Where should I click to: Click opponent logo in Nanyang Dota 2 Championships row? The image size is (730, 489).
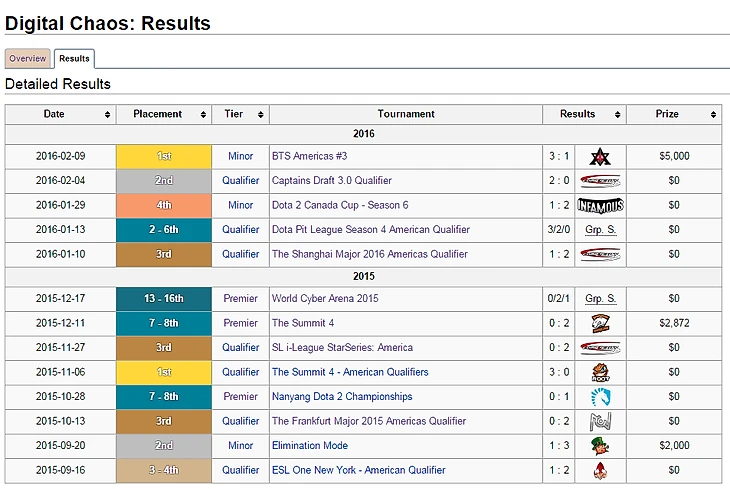coord(600,397)
